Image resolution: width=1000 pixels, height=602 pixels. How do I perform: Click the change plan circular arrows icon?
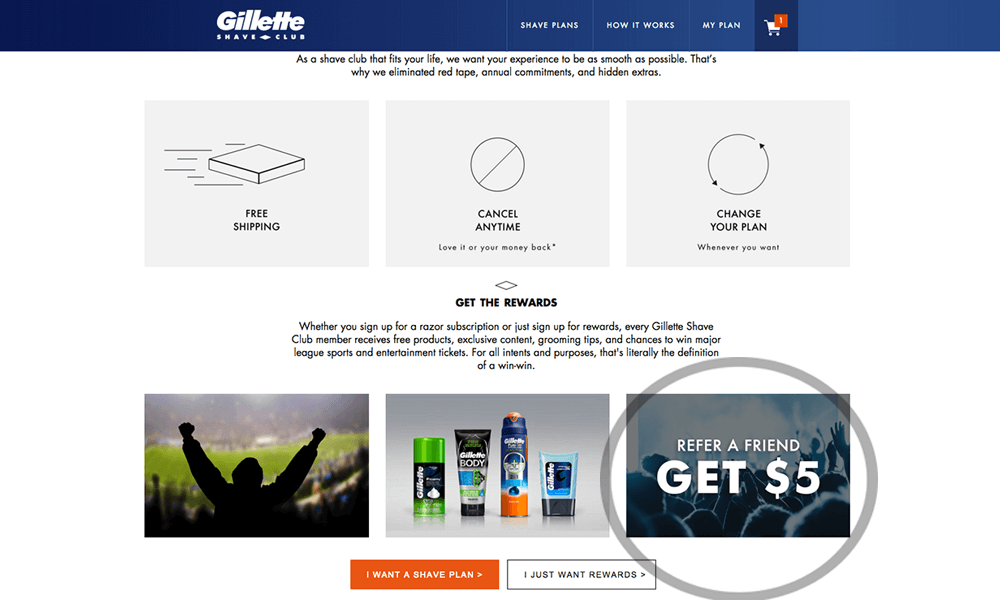click(x=738, y=165)
